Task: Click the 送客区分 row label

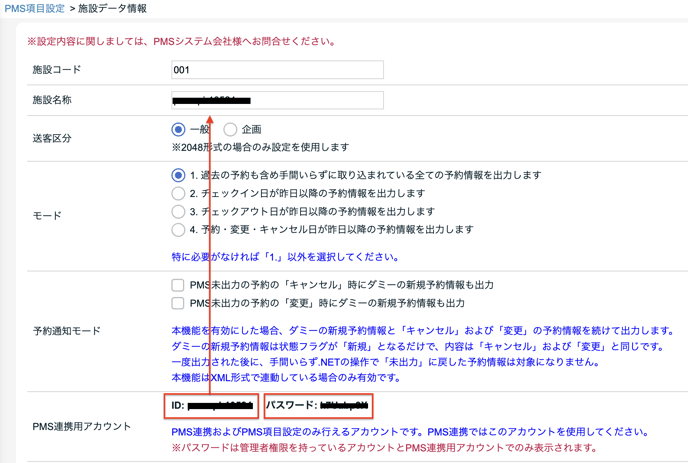Action: click(52, 138)
